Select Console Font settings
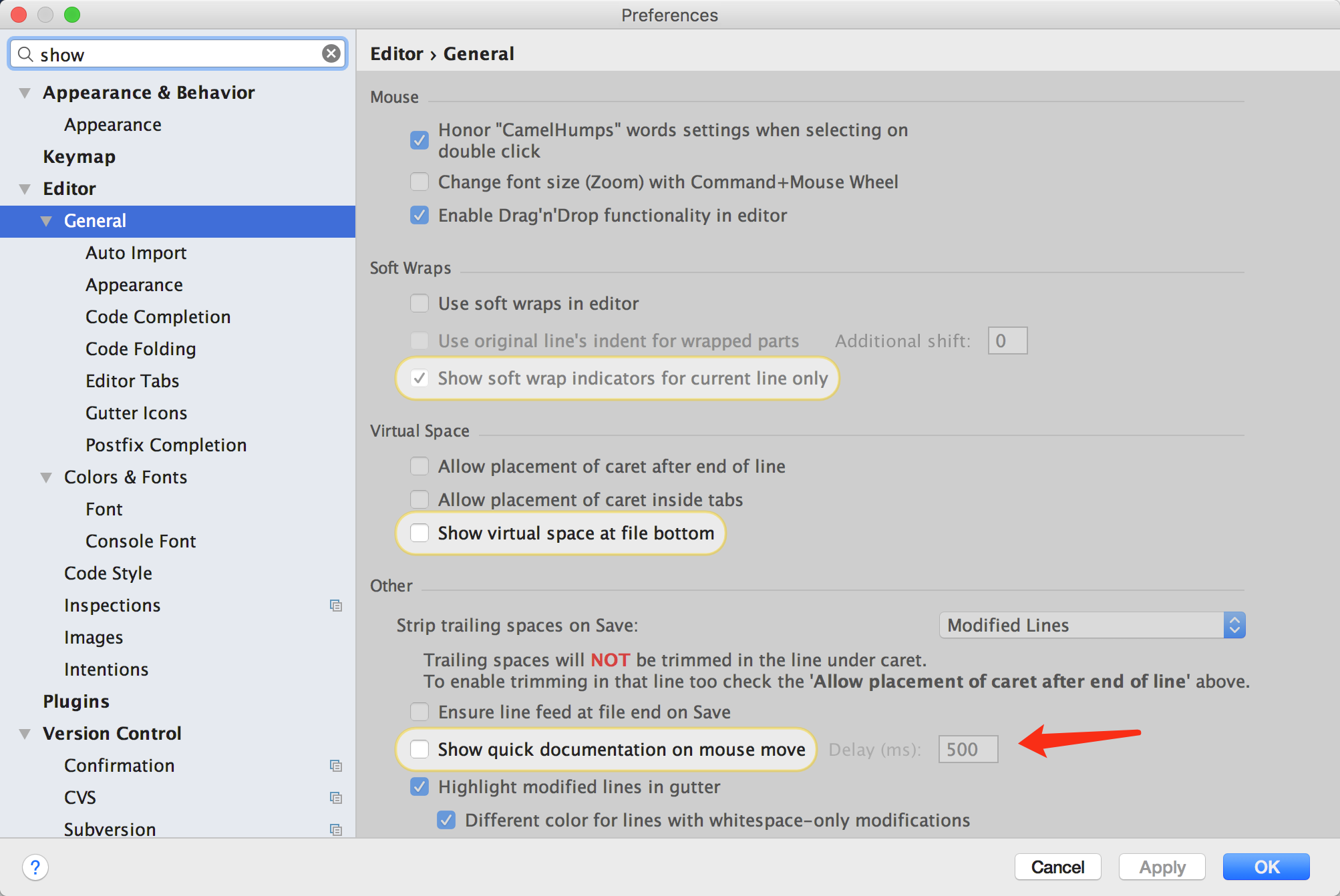The height and width of the screenshot is (896, 1340). [141, 541]
